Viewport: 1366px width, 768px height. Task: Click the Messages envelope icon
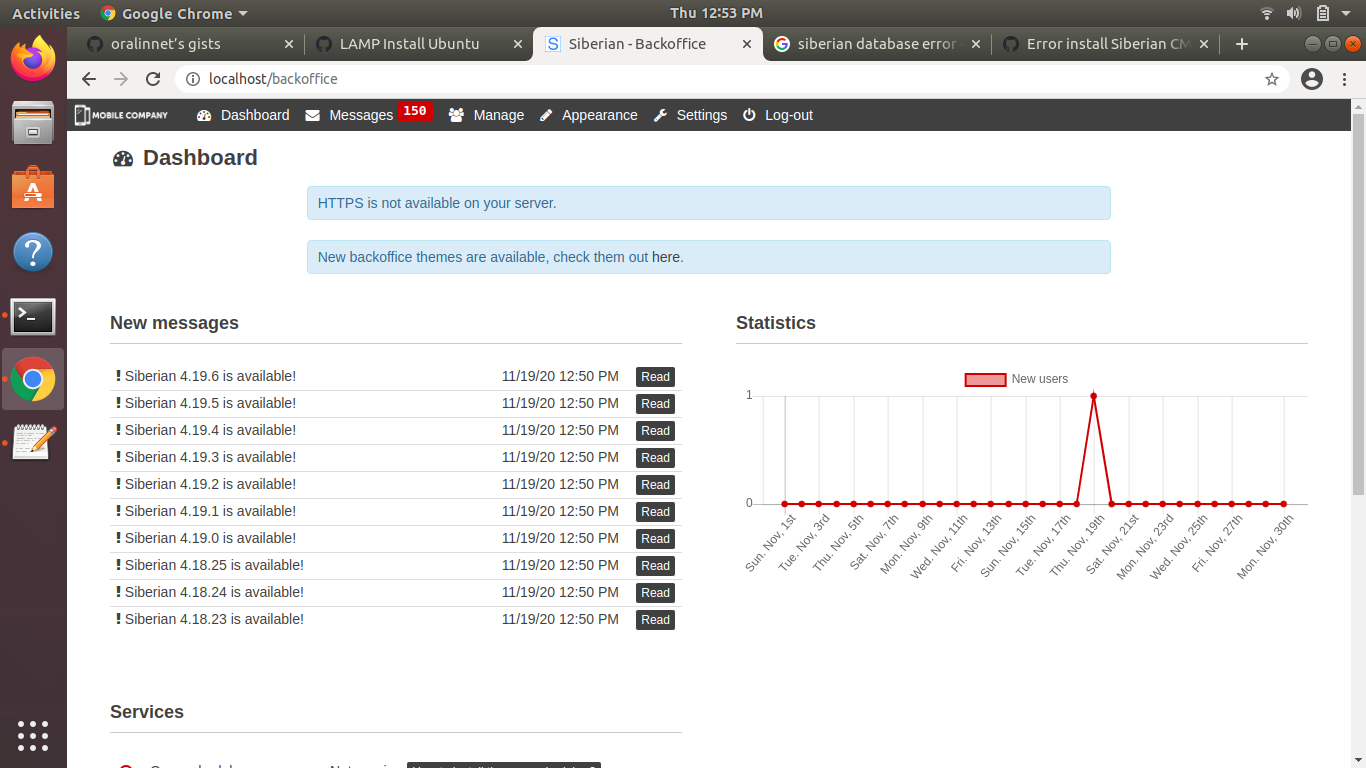[x=312, y=115]
